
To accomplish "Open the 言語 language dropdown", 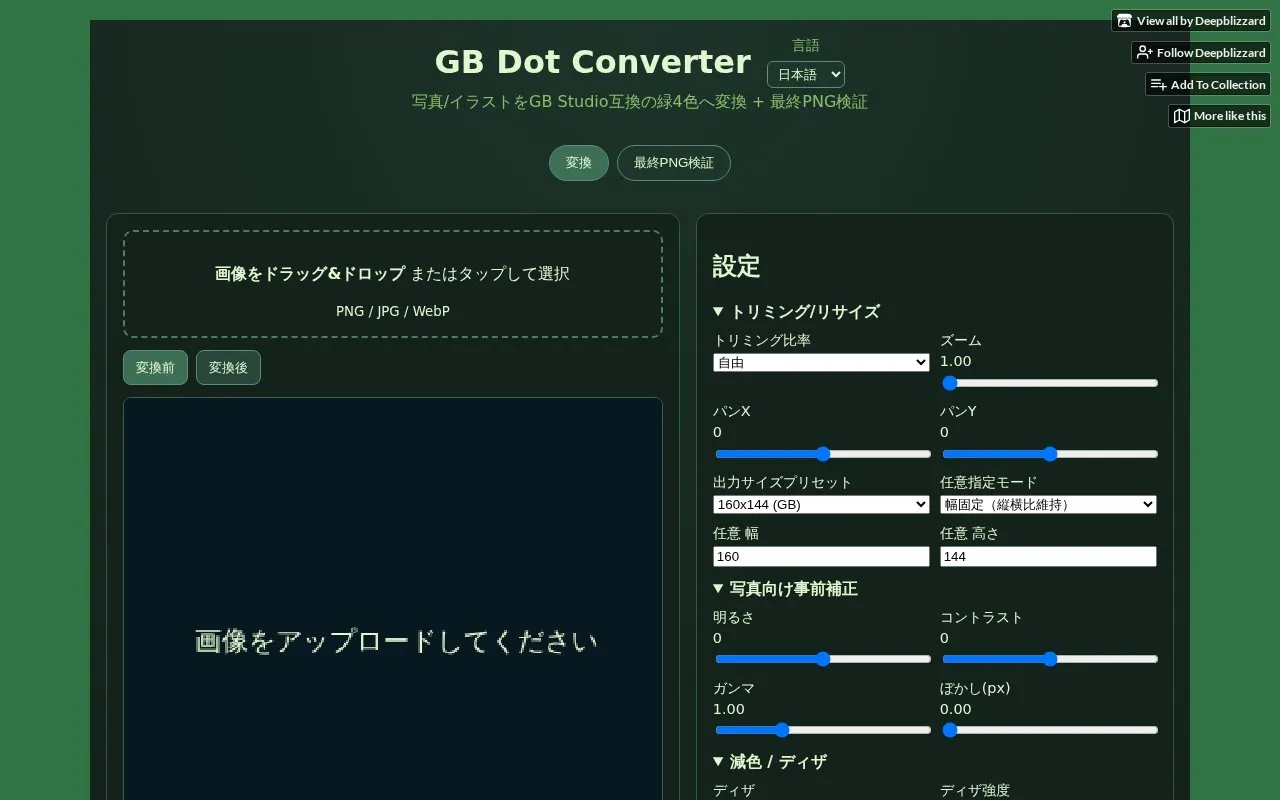I will [806, 75].
